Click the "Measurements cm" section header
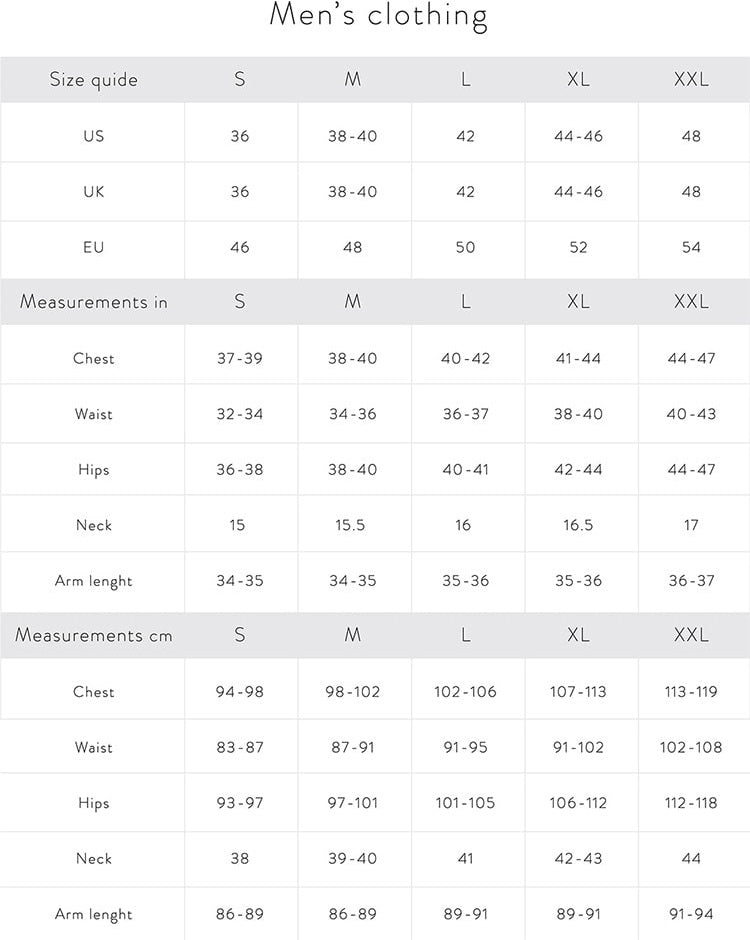 (x=94, y=636)
